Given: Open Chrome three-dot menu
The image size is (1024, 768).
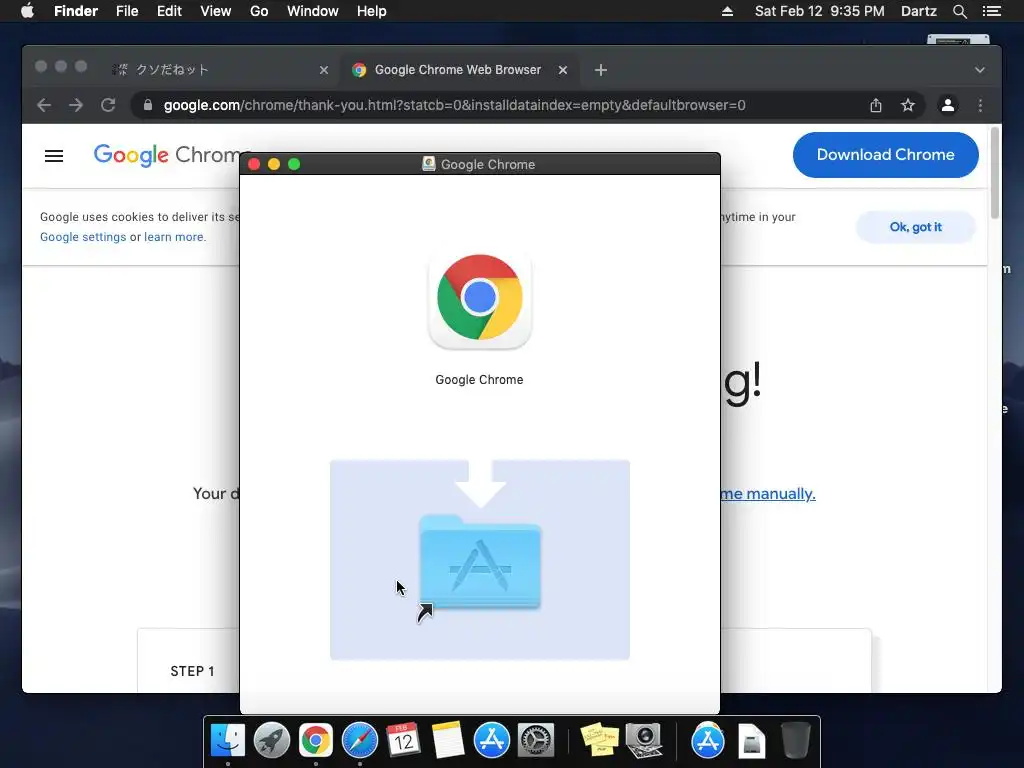Looking at the screenshot, I should (x=980, y=105).
